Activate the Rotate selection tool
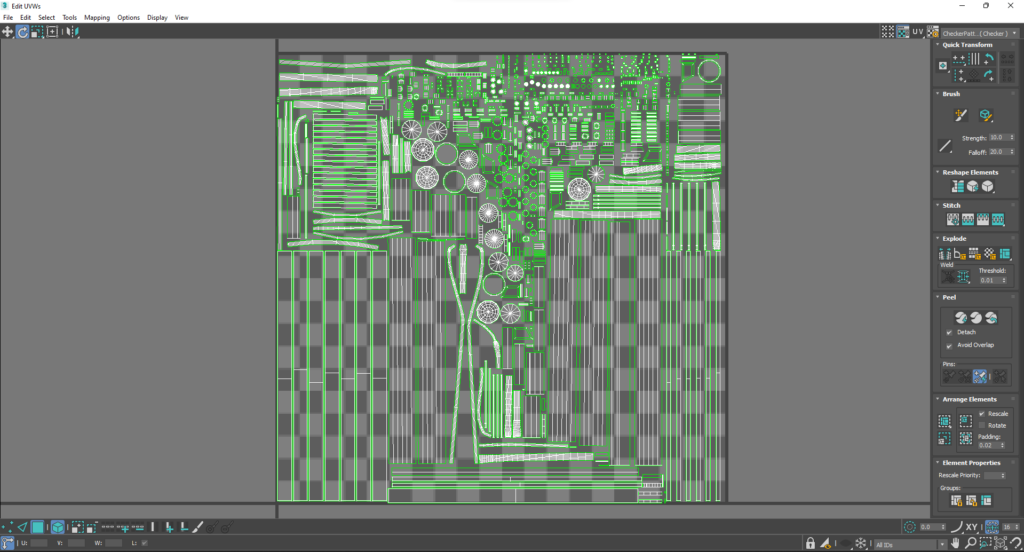 [x=22, y=31]
